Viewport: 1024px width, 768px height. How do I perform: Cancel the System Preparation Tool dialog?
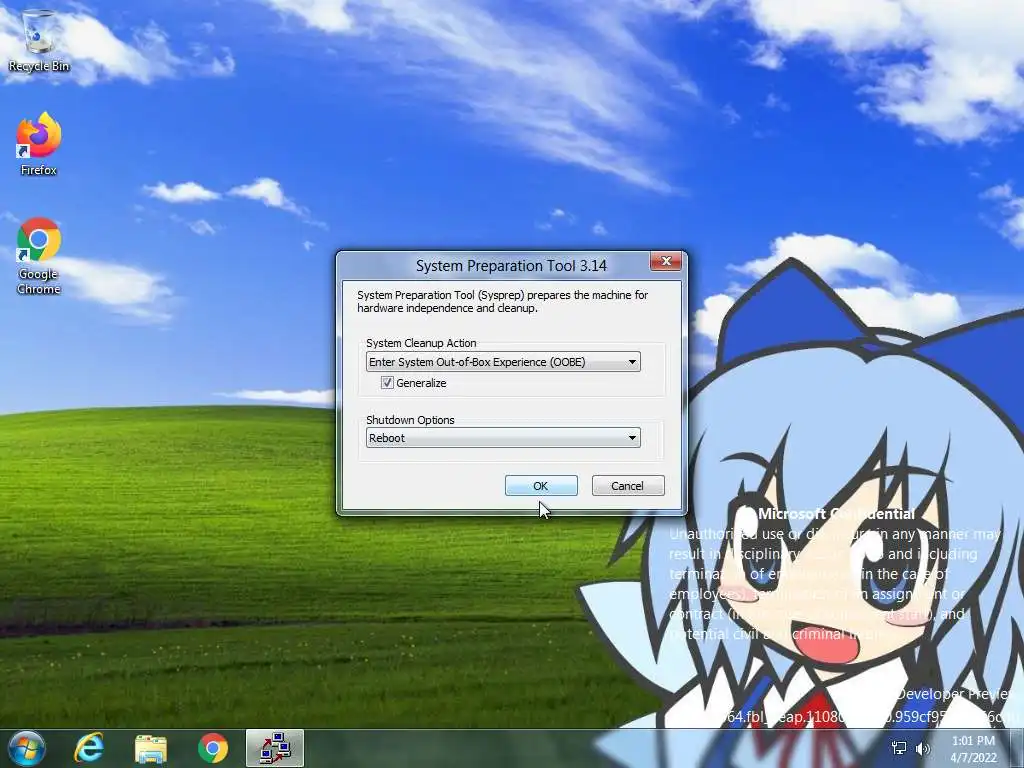pos(628,486)
